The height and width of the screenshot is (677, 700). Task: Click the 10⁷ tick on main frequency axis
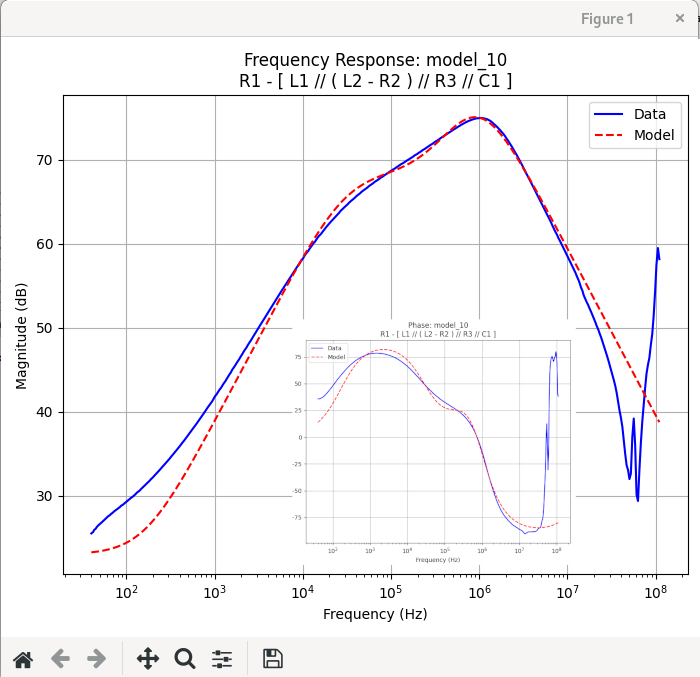(567, 592)
